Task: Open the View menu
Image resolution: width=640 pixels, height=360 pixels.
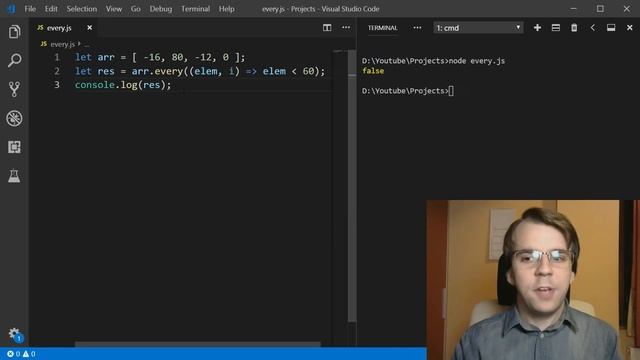Action: click(x=114, y=9)
